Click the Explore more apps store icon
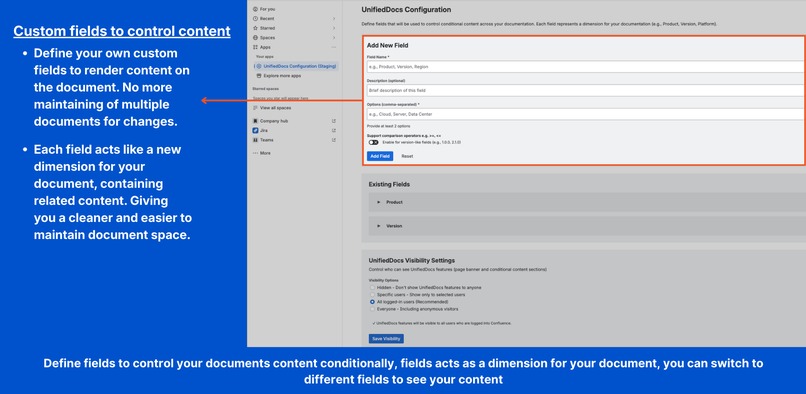806x394 pixels. tap(259, 76)
